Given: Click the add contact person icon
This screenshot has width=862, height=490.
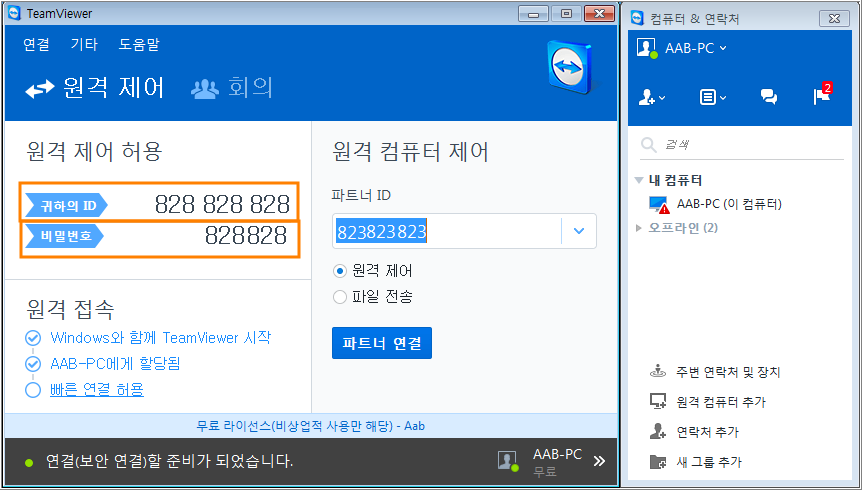Looking at the screenshot, I should [x=657, y=432].
